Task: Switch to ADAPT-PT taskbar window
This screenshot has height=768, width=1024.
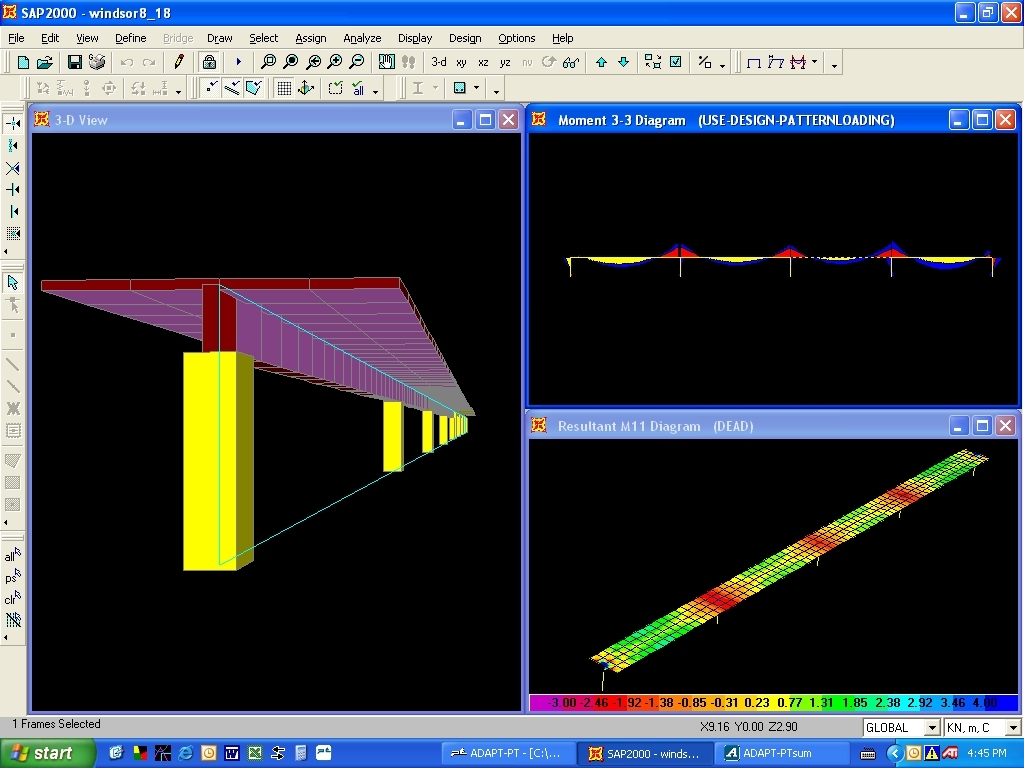Action: [x=506, y=753]
